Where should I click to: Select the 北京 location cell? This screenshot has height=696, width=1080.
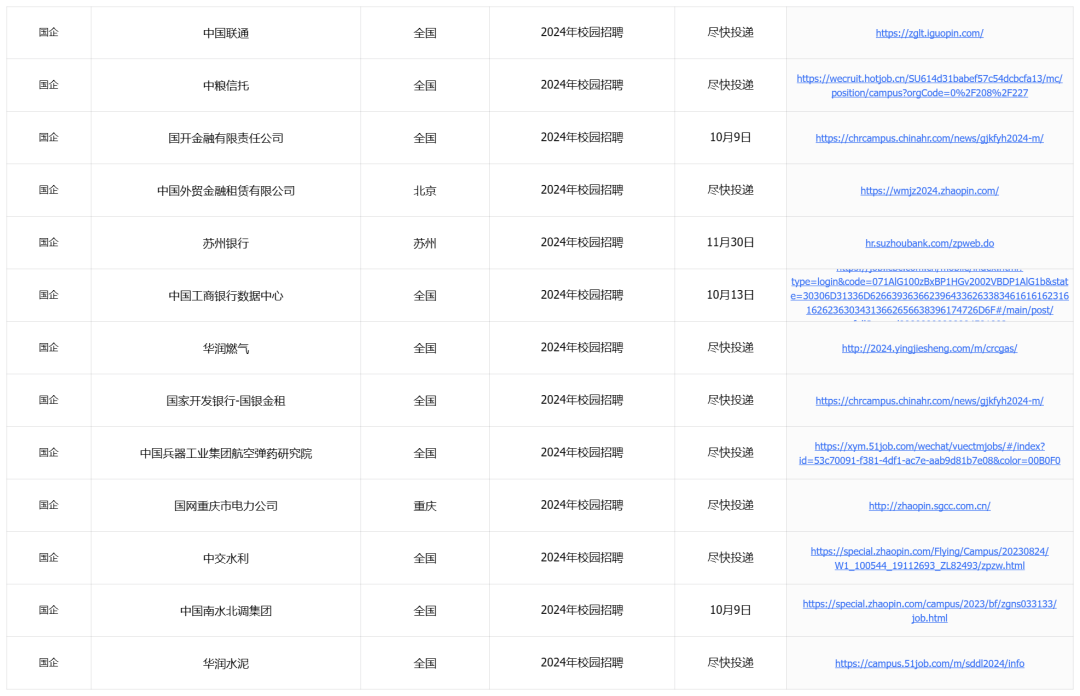coord(425,191)
